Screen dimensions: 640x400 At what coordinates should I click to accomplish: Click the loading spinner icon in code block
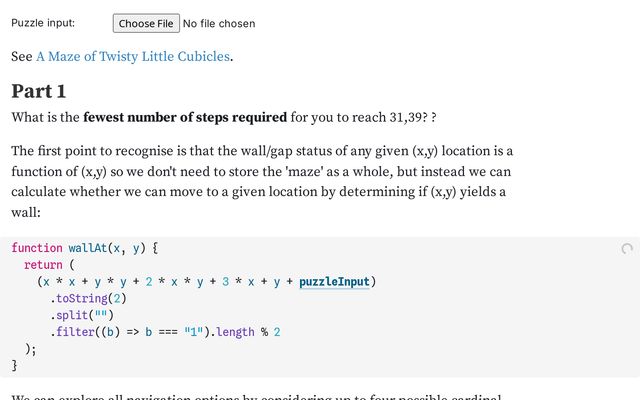(x=627, y=249)
